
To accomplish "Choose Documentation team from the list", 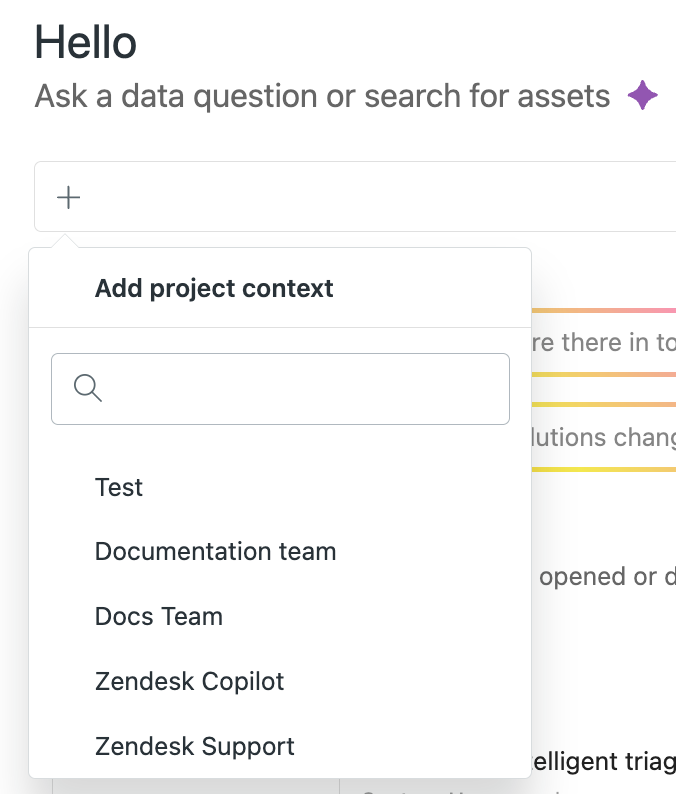I will pyautogui.click(x=215, y=551).
